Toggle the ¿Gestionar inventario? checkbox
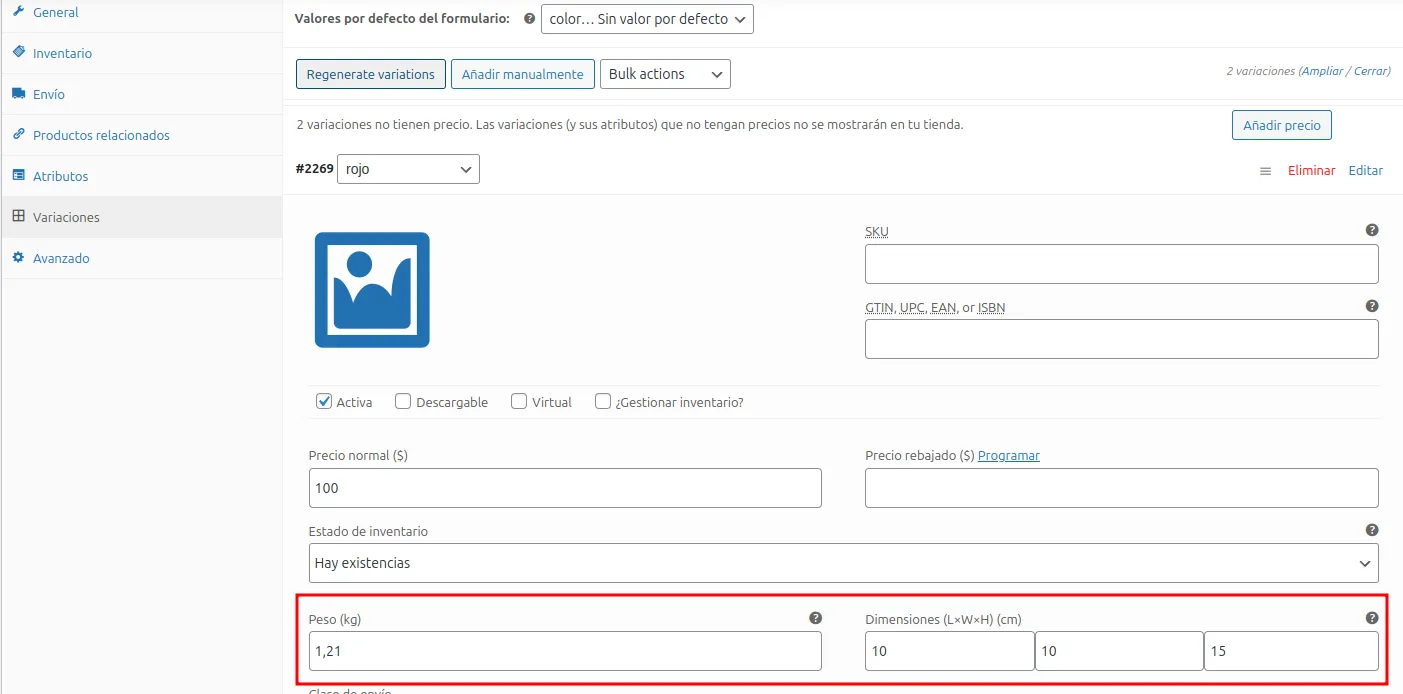The image size is (1403, 694). (603, 402)
